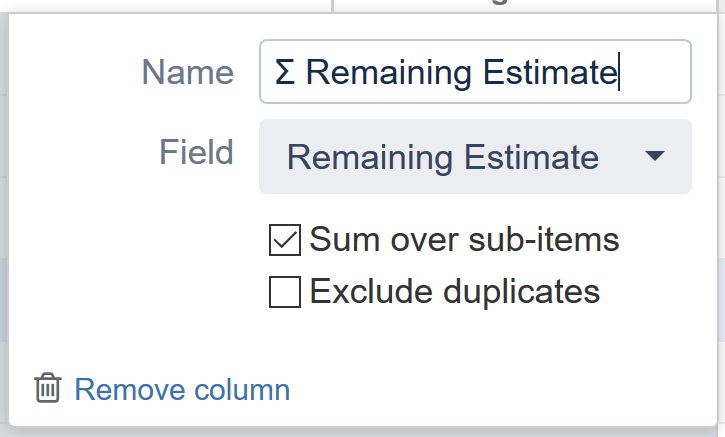Click the checkmark next to Sum over sub-items
Viewport: 725px width, 437px height.
pyautogui.click(x=285, y=240)
